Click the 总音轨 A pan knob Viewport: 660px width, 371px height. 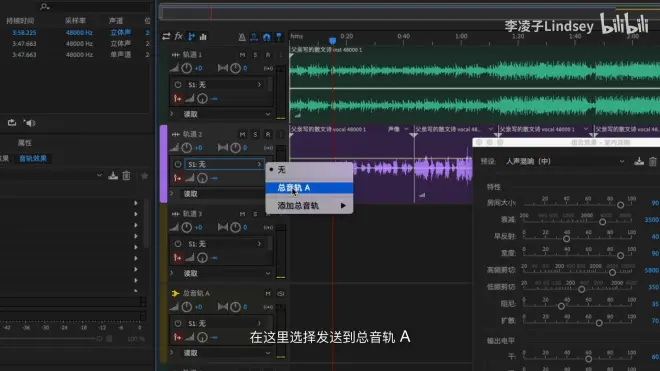pos(235,307)
